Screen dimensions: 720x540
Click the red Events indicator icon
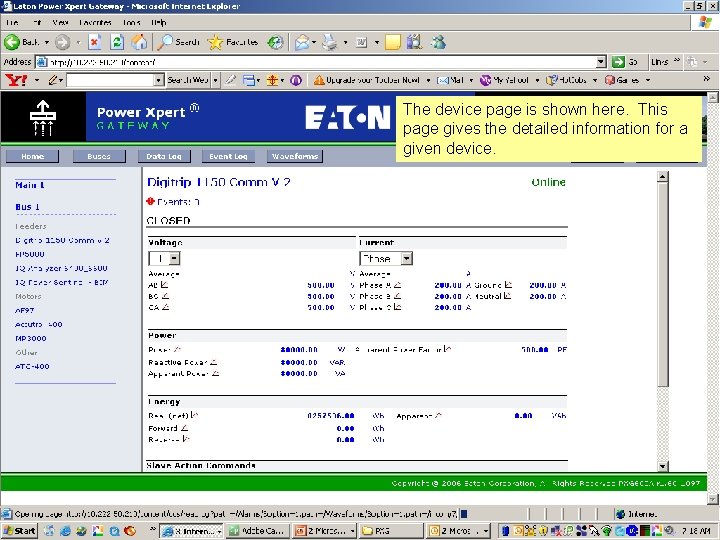tap(150, 201)
